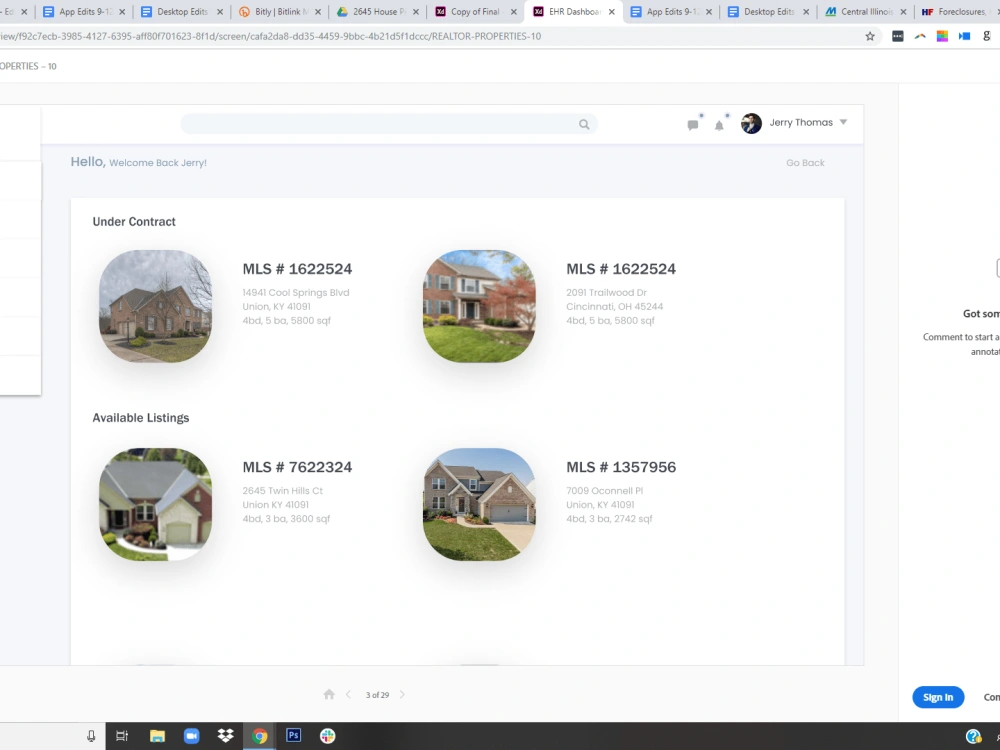Select MLS # 1357956 listing title
Image resolution: width=1000 pixels, height=750 pixels.
point(621,467)
